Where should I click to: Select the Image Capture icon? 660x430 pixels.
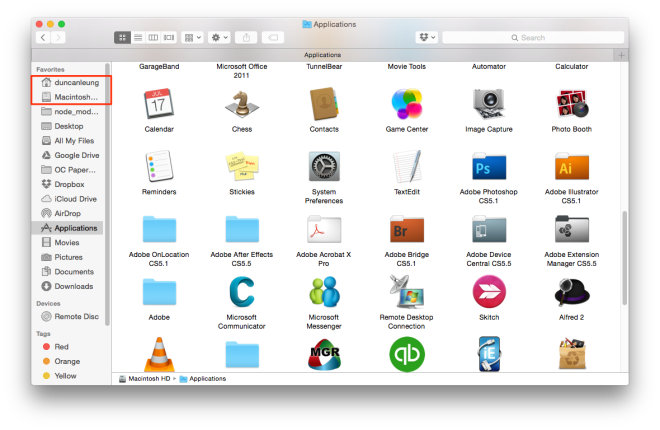point(489,104)
